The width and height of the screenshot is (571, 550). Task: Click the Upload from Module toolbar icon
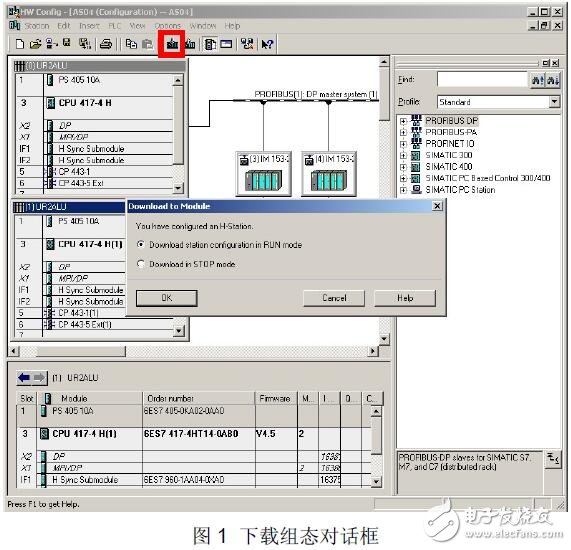coord(190,44)
